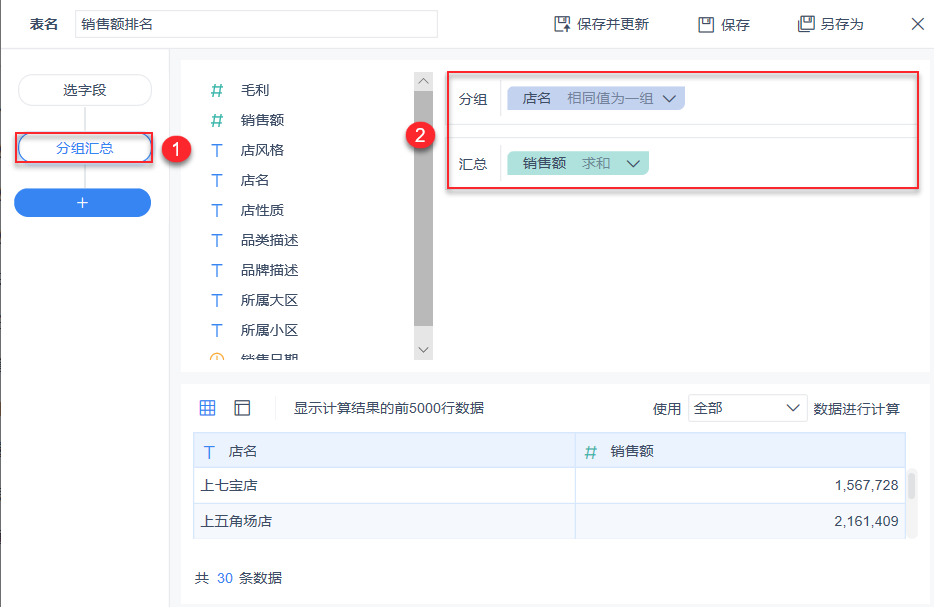Select the 店名 field in field list
Image resolution: width=934 pixels, height=607 pixels.
point(255,180)
